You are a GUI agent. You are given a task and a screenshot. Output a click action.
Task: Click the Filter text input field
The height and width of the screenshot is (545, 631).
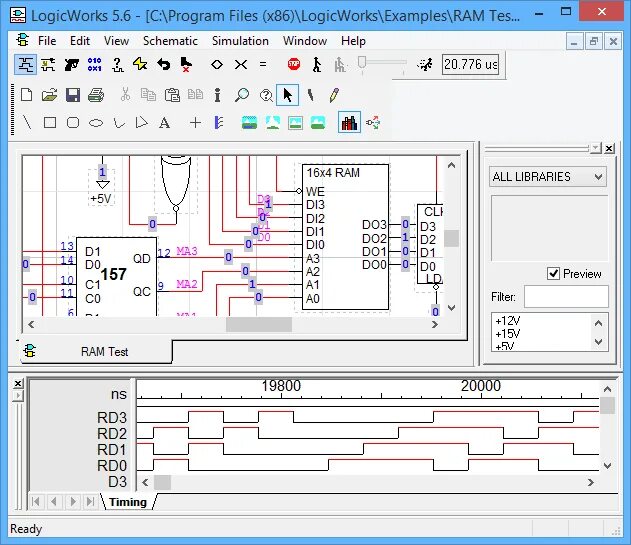pos(565,297)
